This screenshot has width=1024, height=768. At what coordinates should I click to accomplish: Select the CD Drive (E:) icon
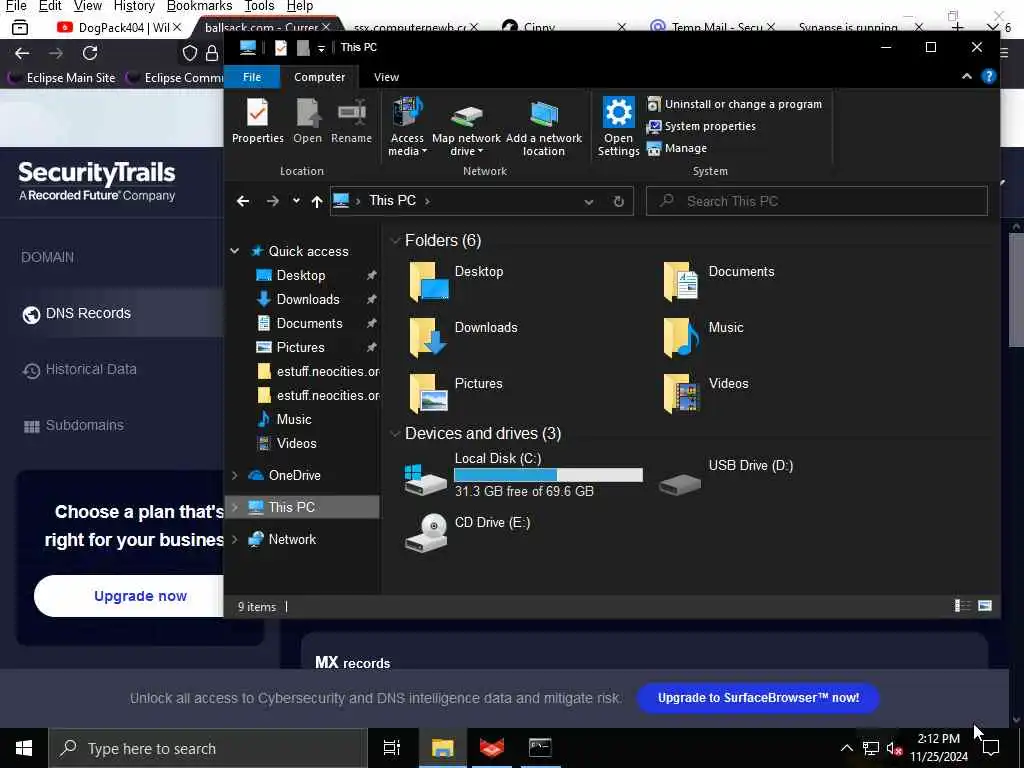point(426,532)
